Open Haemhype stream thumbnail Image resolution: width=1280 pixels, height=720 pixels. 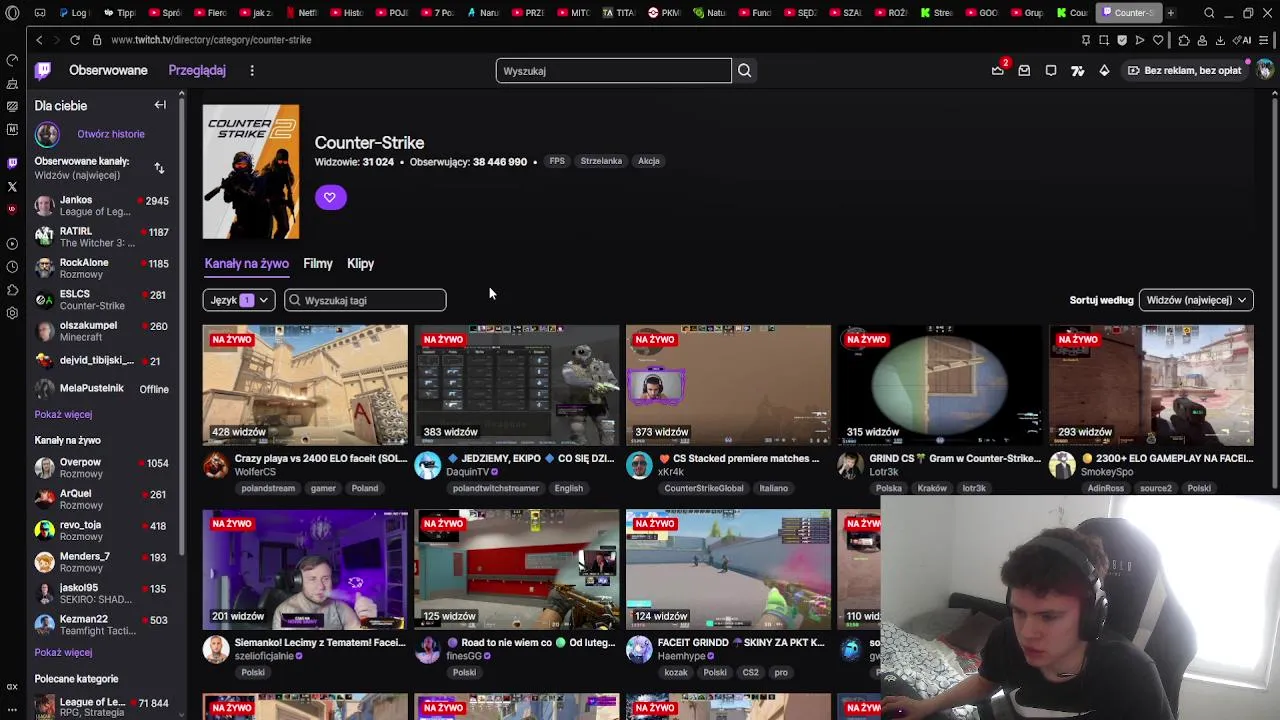(728, 569)
